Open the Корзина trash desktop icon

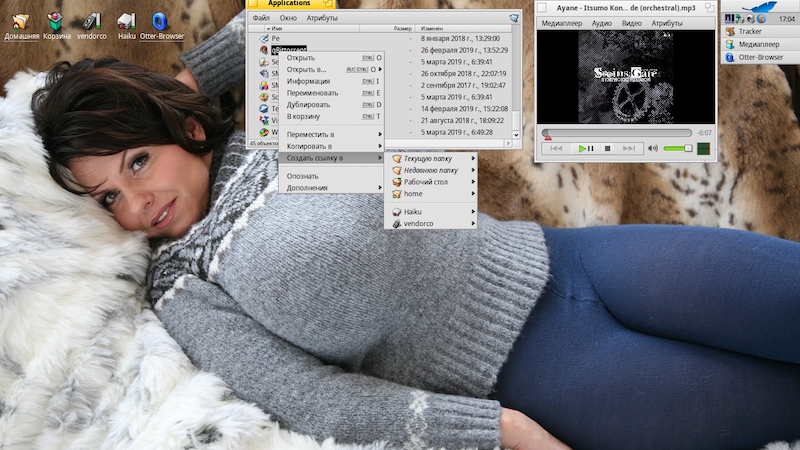coord(57,20)
